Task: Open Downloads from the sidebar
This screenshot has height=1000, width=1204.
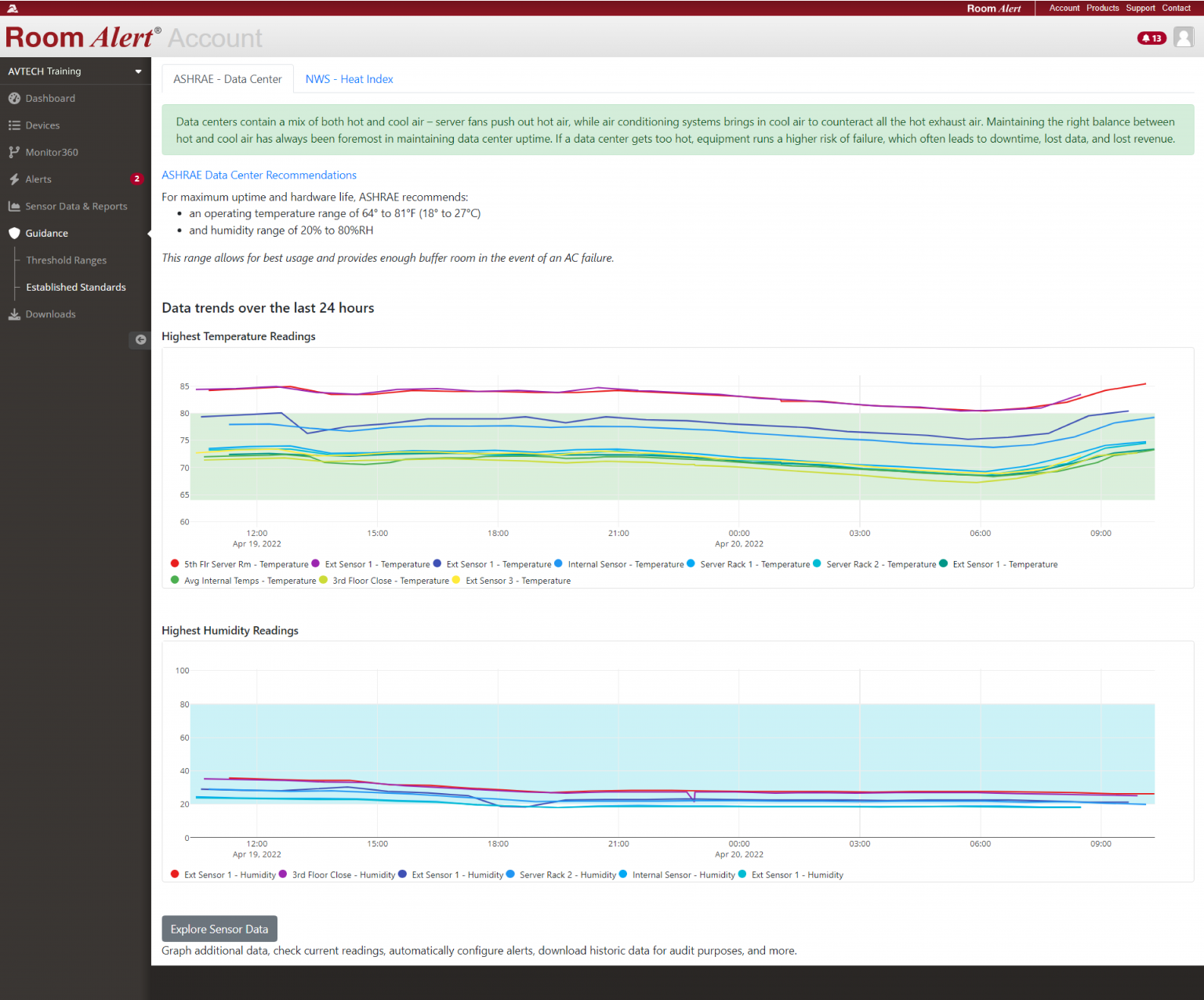Action: click(51, 313)
